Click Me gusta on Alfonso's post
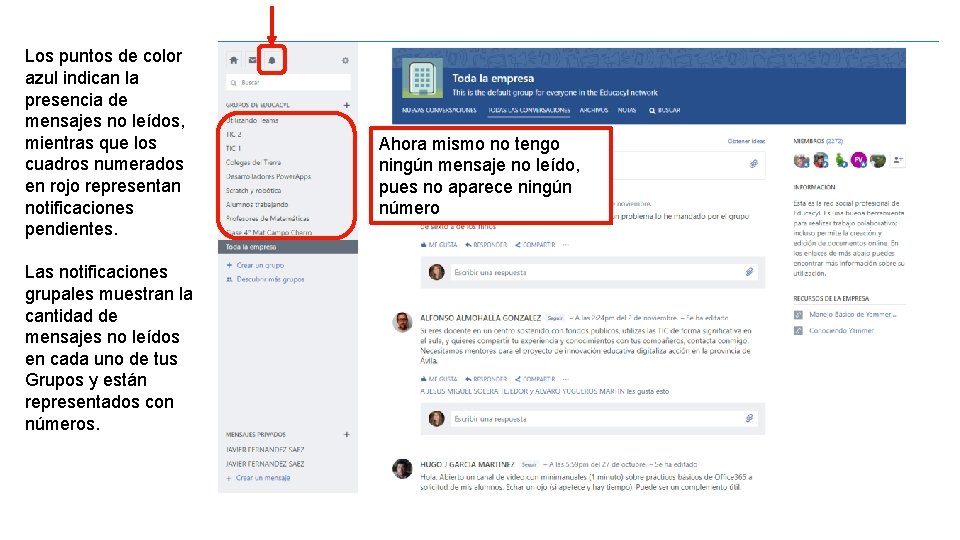960x540 pixels. [x=439, y=379]
